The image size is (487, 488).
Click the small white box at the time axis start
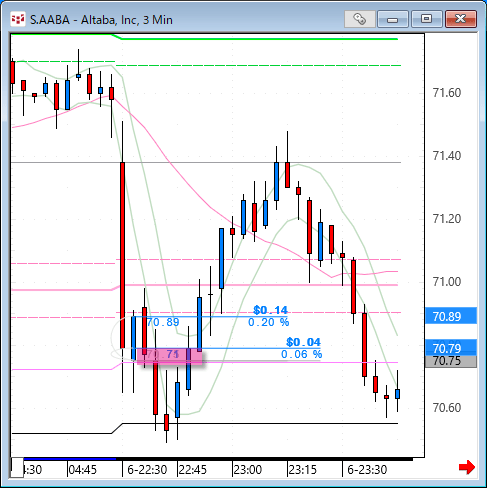point(17,467)
